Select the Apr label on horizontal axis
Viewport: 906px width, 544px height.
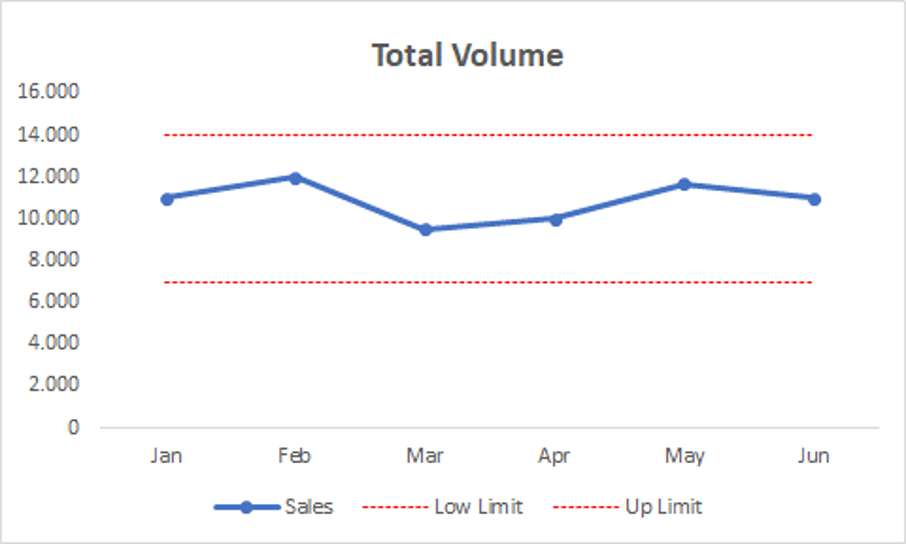[554, 456]
